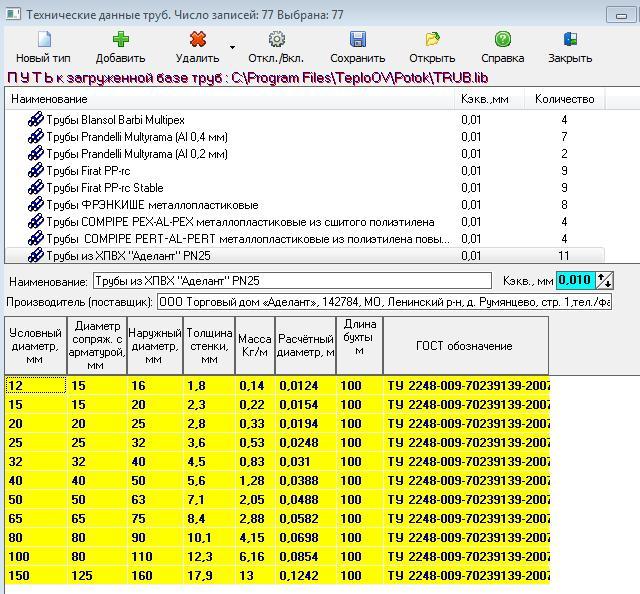
Task: Sort list by Наименование column header
Action: (230, 99)
